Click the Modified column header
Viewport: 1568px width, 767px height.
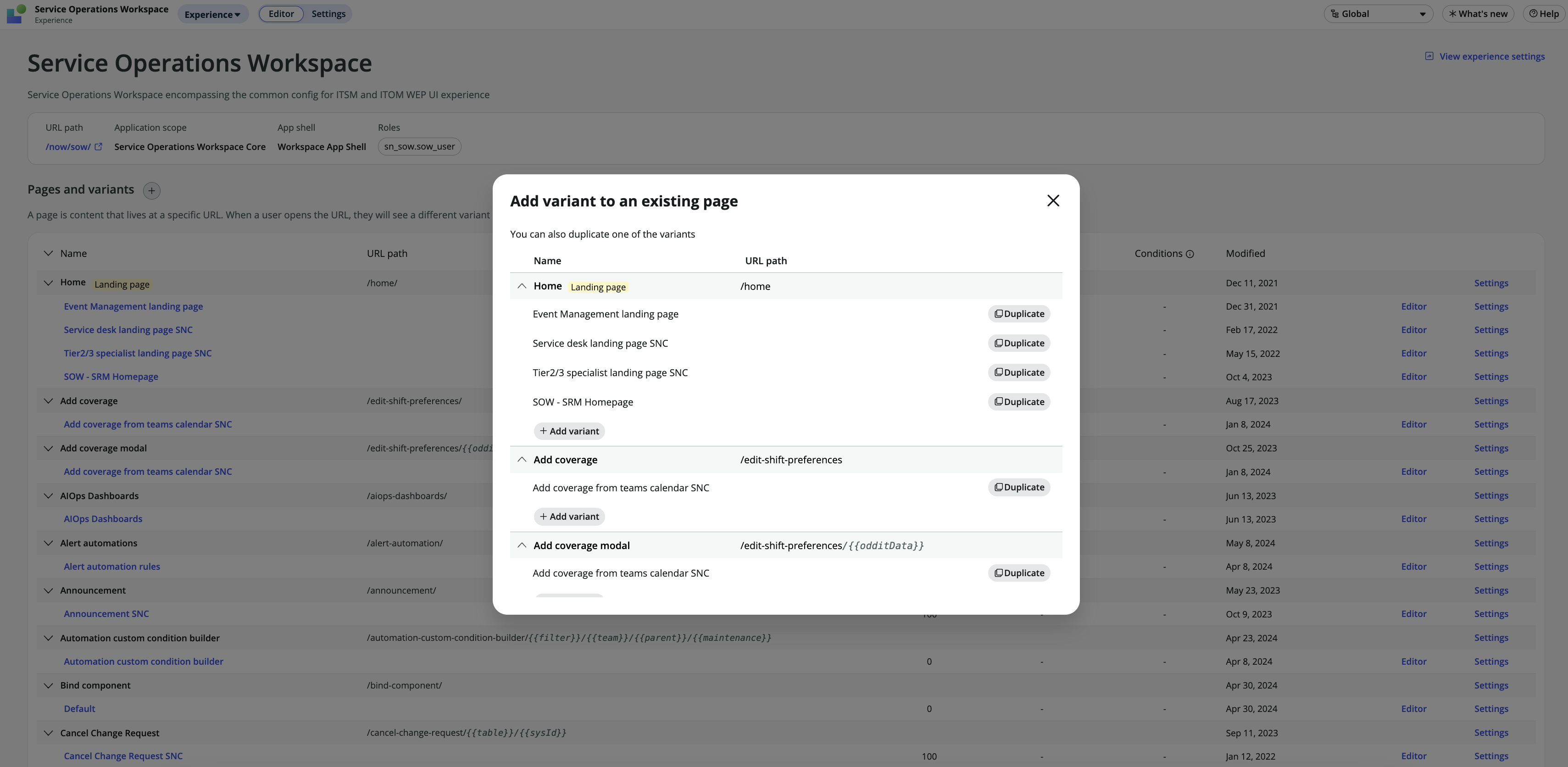coord(1245,253)
